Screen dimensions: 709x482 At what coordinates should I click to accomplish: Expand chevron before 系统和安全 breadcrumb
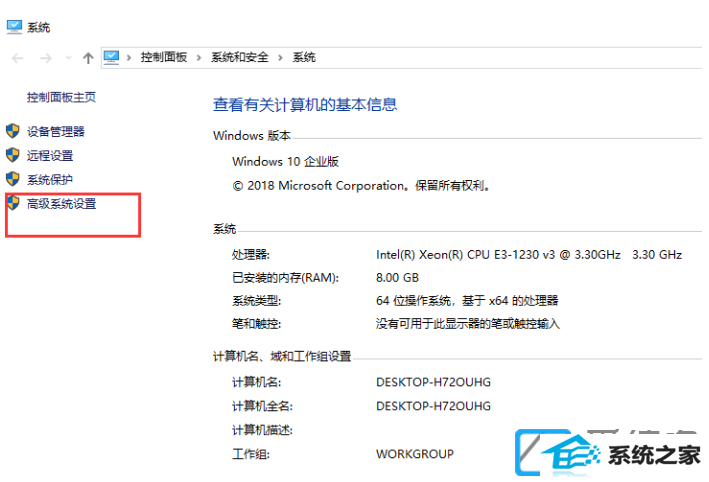pyautogui.click(x=199, y=57)
